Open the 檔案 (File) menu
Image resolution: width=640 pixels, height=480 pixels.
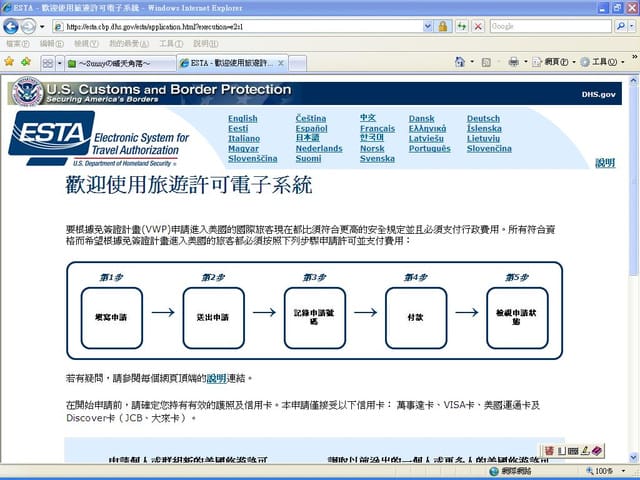click(x=16, y=44)
